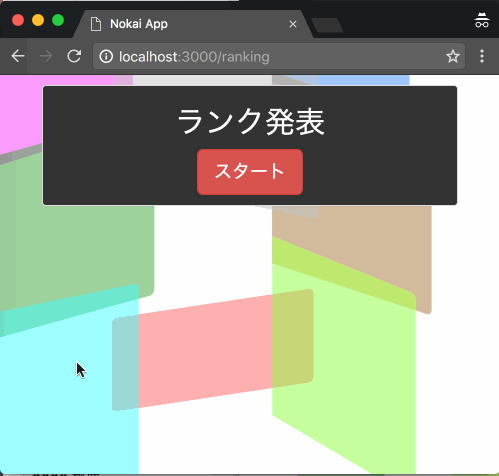This screenshot has width=499, height=476.
Task: Minimize the window with yellow button
Action: (x=38, y=20)
